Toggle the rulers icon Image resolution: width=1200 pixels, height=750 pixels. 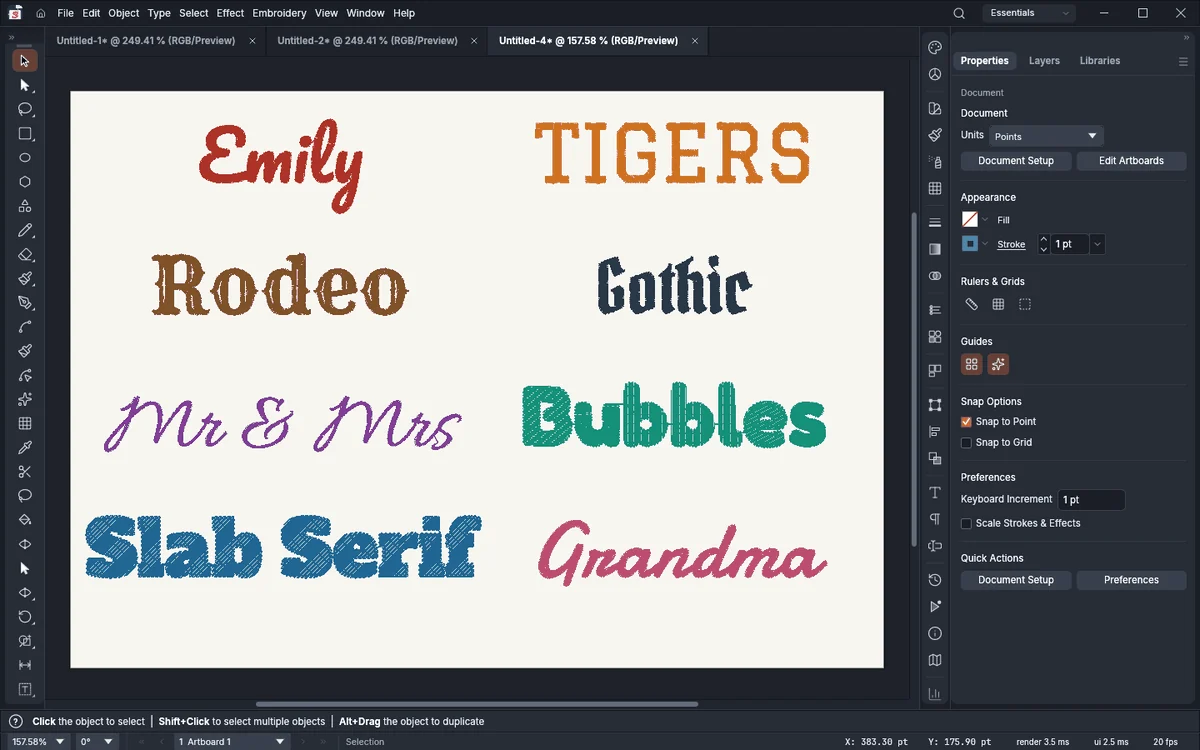tap(971, 304)
